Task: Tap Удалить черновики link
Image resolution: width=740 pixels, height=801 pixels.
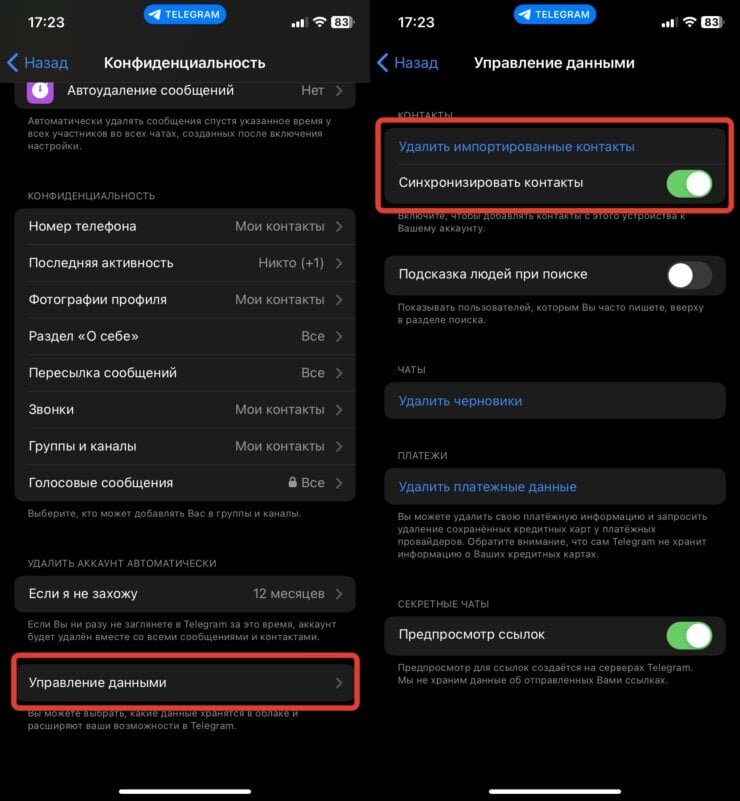Action: point(460,401)
